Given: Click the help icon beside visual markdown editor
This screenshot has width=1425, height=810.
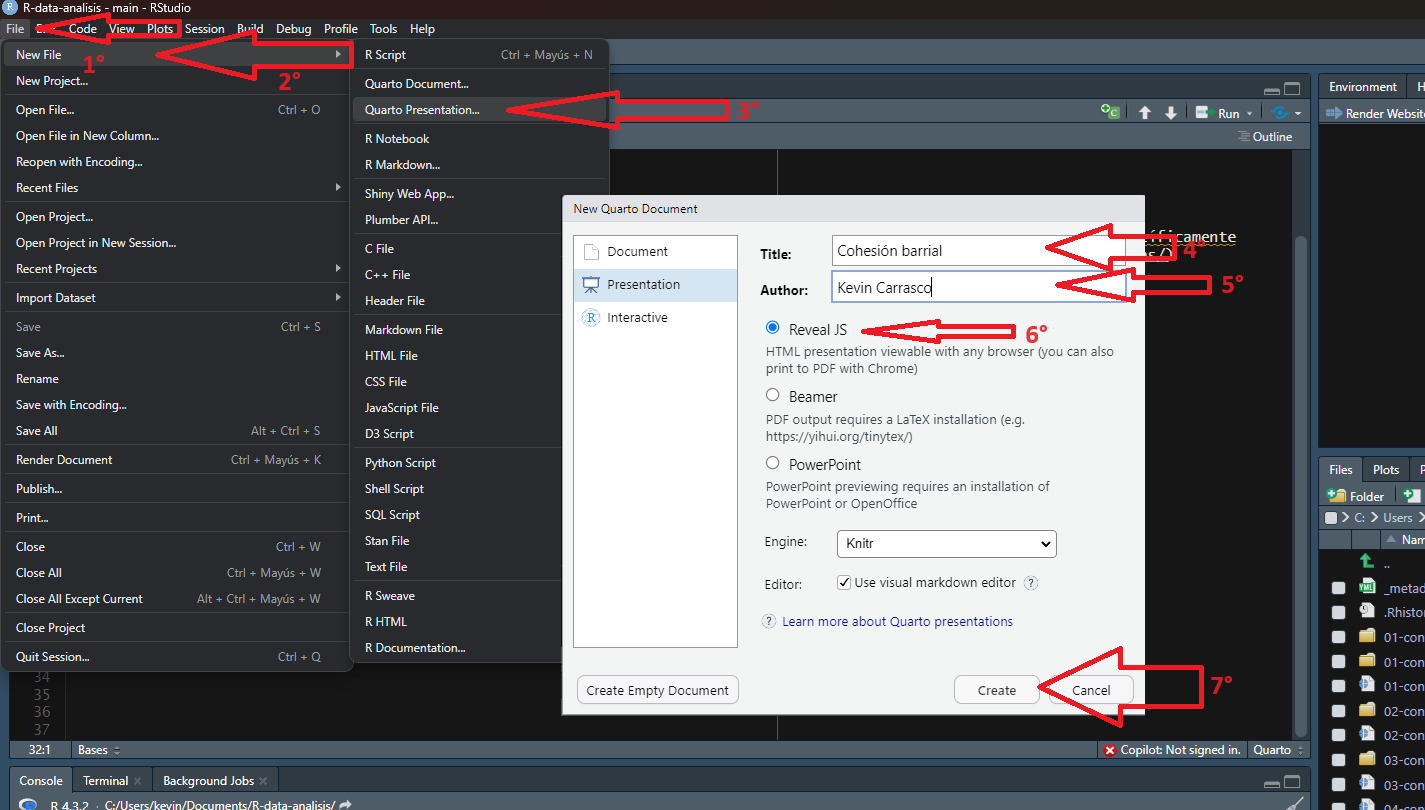Looking at the screenshot, I should [x=1031, y=583].
